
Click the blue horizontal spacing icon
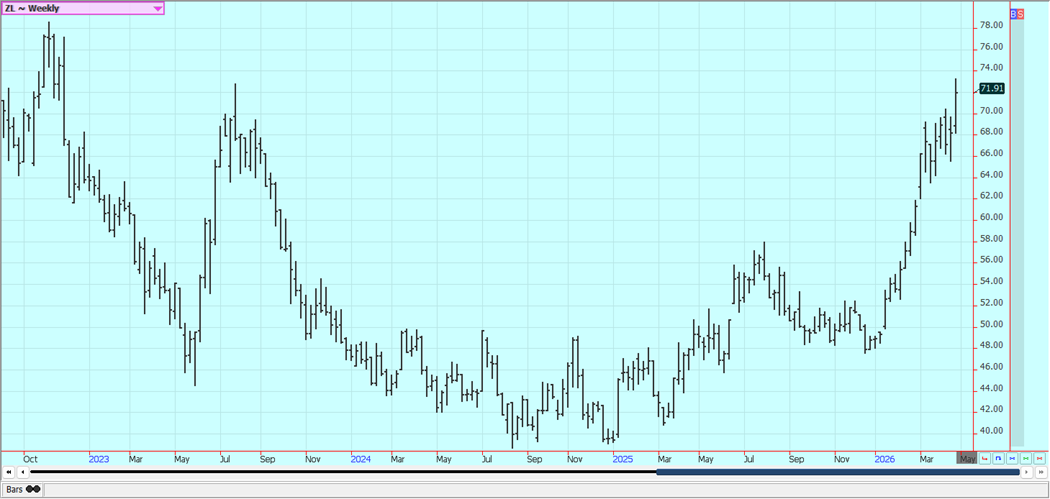point(1012,458)
